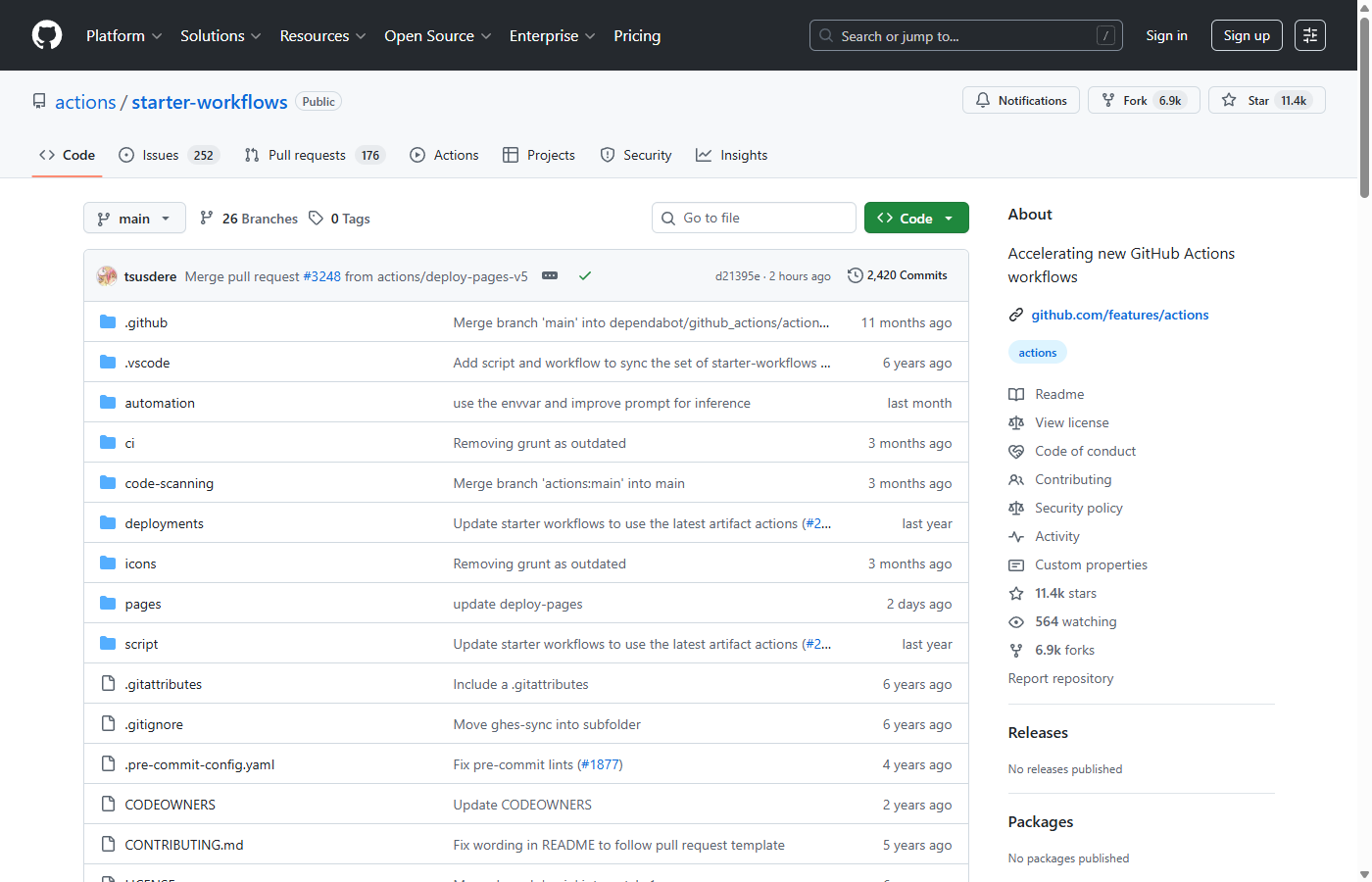Viewport: 1372px width, 882px height.
Task: Click the fork icon in Fork button
Action: click(1106, 99)
